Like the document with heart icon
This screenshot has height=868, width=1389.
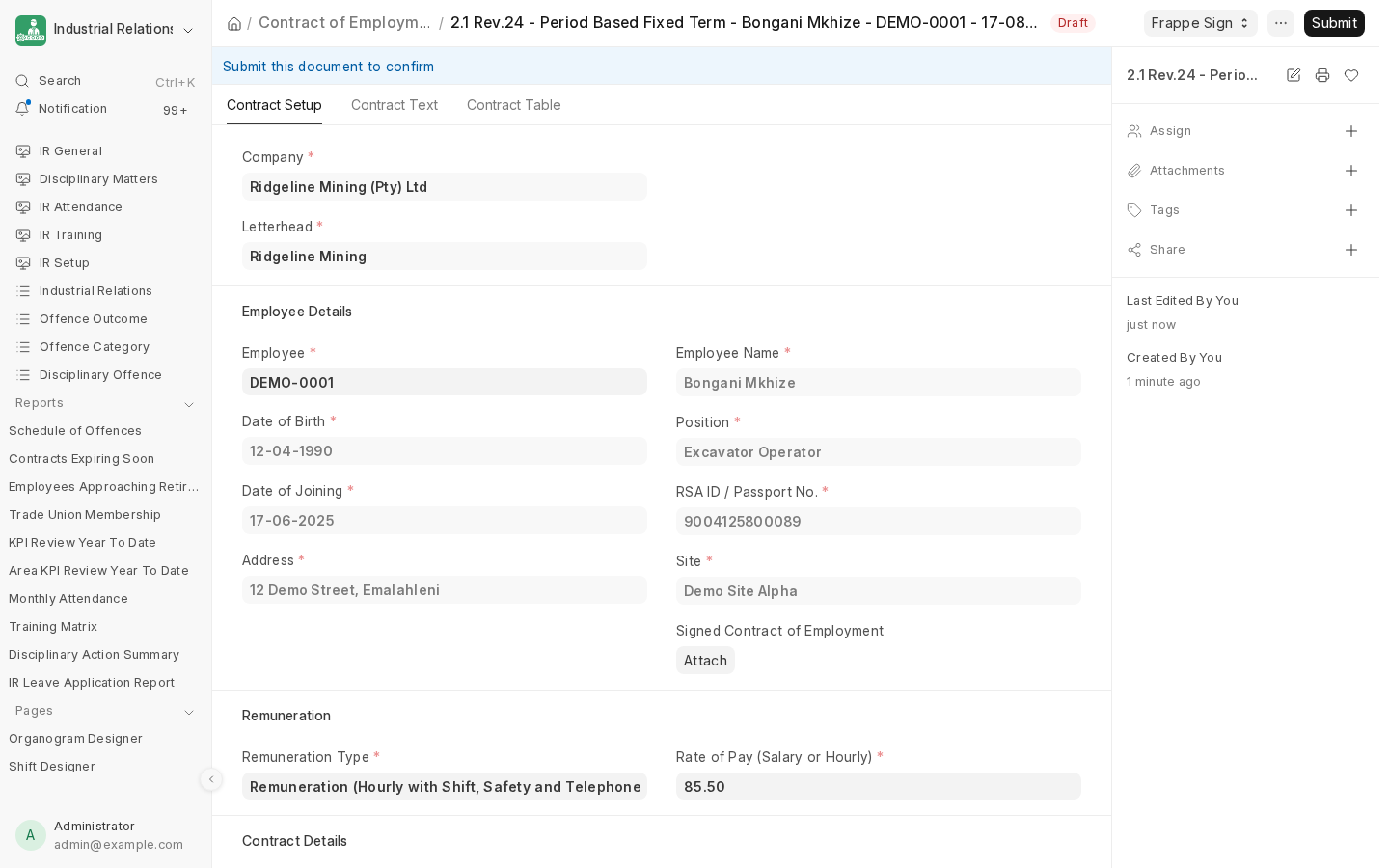(x=1351, y=75)
